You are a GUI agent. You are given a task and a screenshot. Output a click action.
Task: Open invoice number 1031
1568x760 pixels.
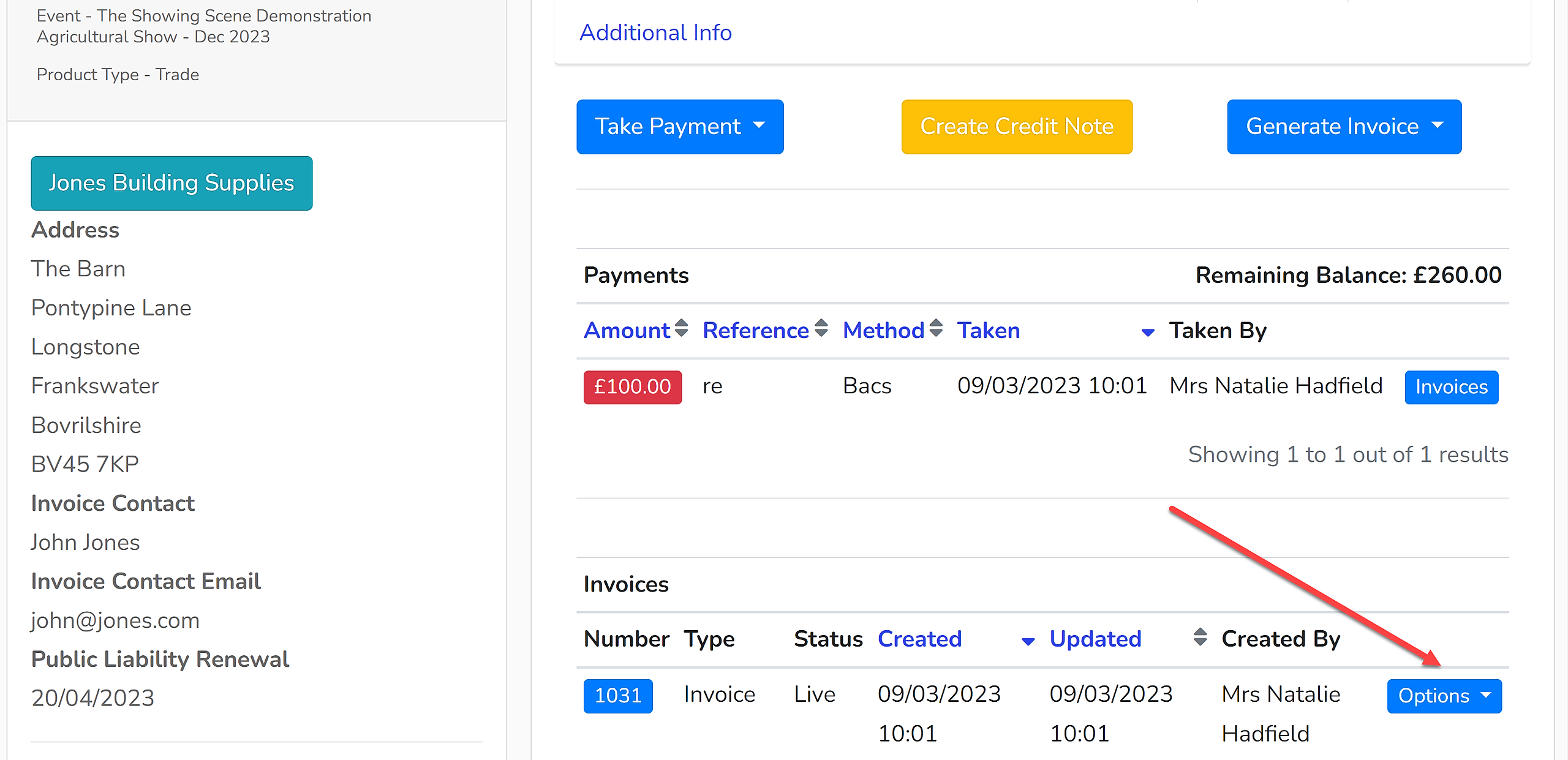click(x=618, y=696)
